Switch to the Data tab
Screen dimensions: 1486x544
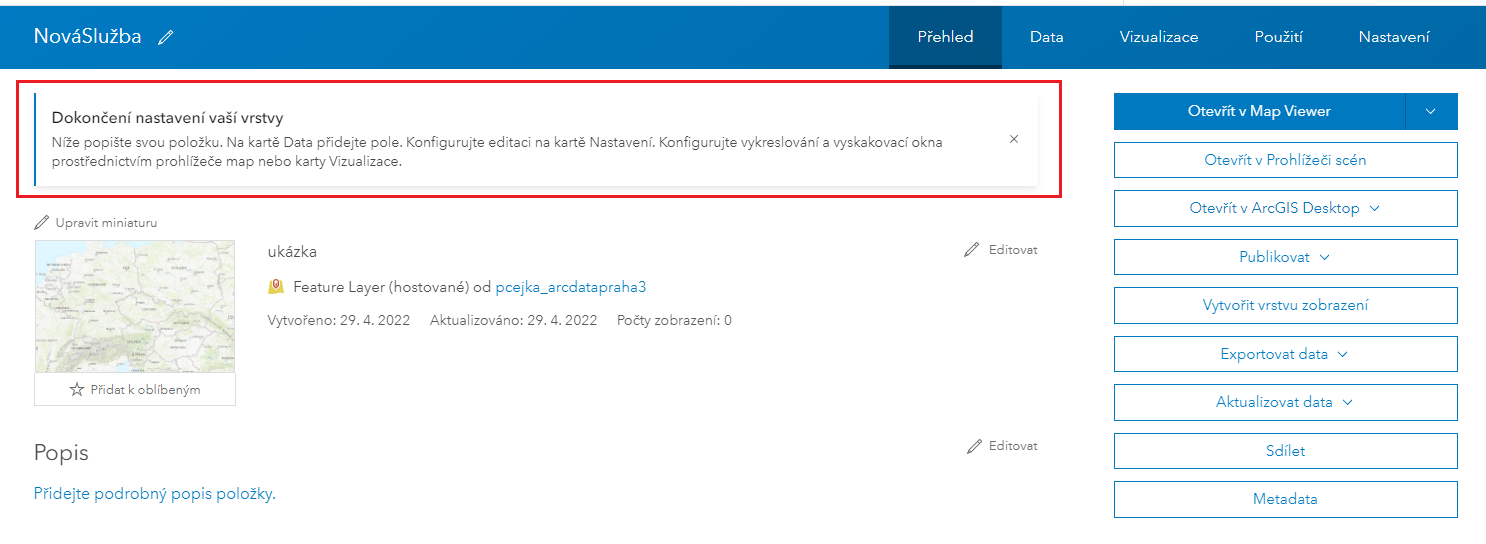tap(1047, 37)
